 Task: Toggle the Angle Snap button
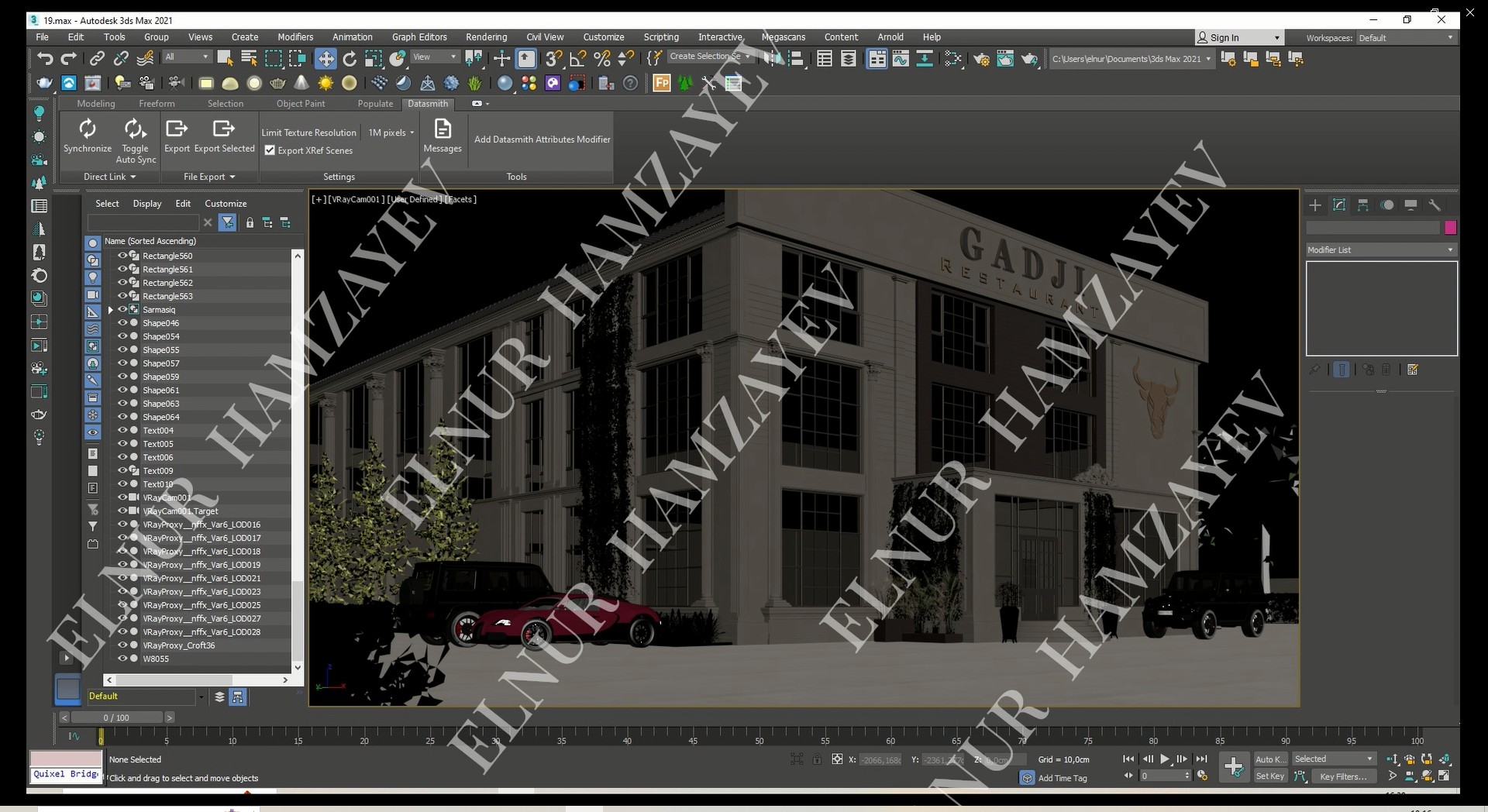tap(577, 58)
